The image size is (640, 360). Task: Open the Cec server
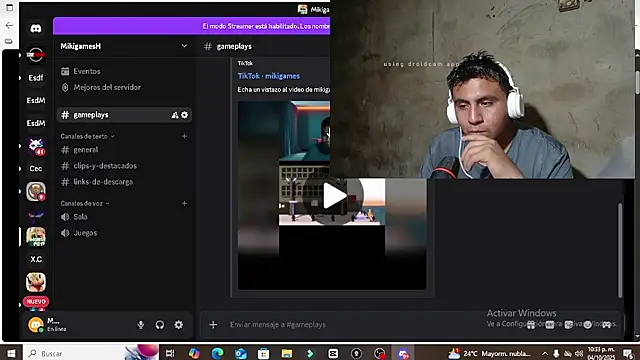[36, 169]
